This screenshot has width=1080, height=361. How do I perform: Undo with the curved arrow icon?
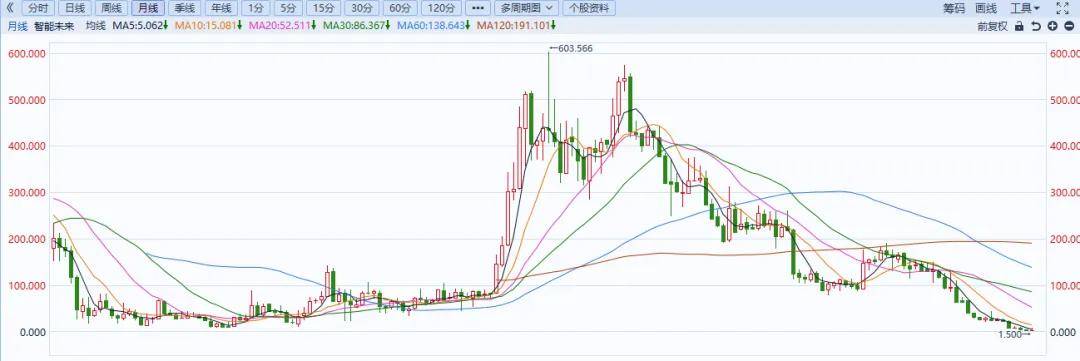[1036, 26]
